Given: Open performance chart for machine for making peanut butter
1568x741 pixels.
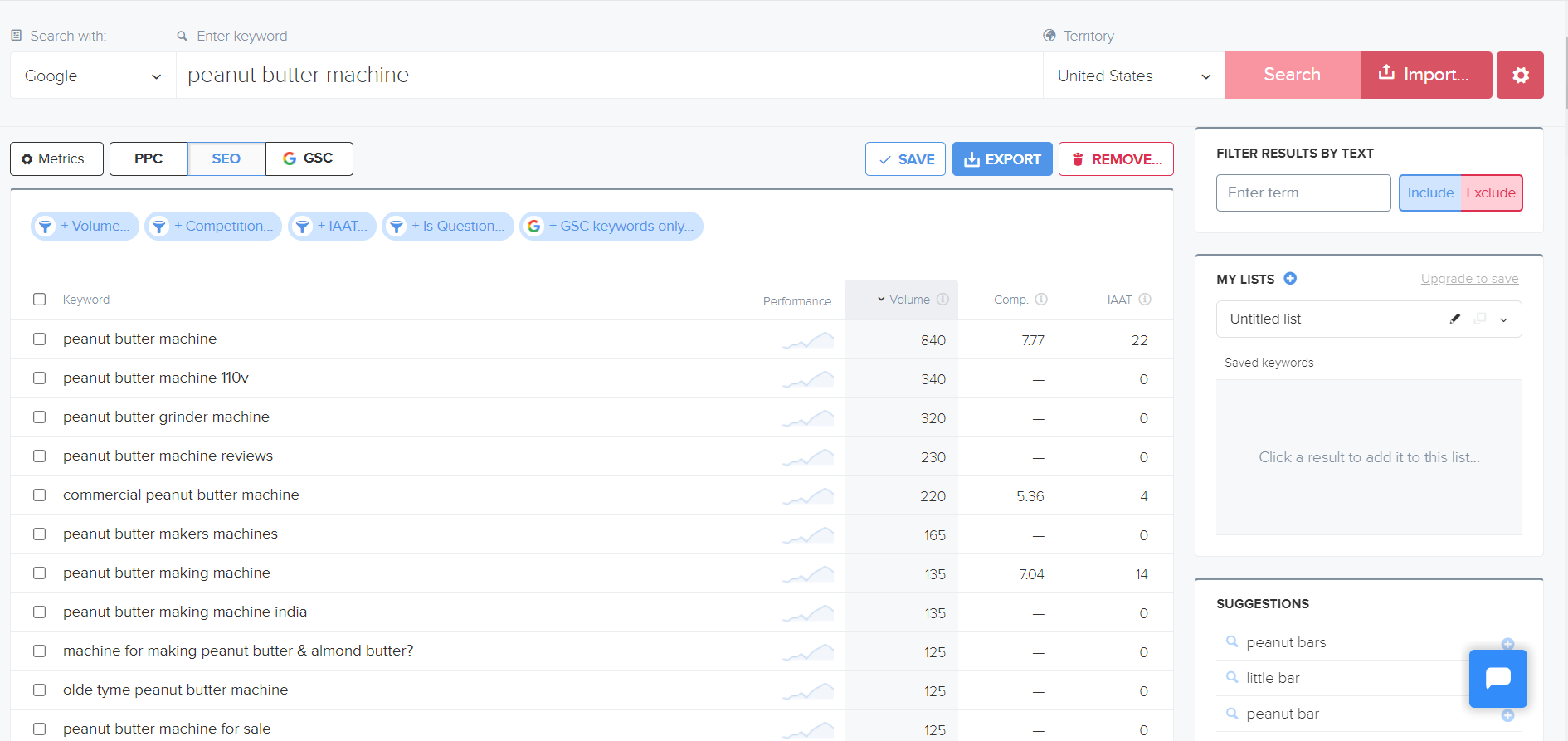Looking at the screenshot, I should tap(808, 652).
